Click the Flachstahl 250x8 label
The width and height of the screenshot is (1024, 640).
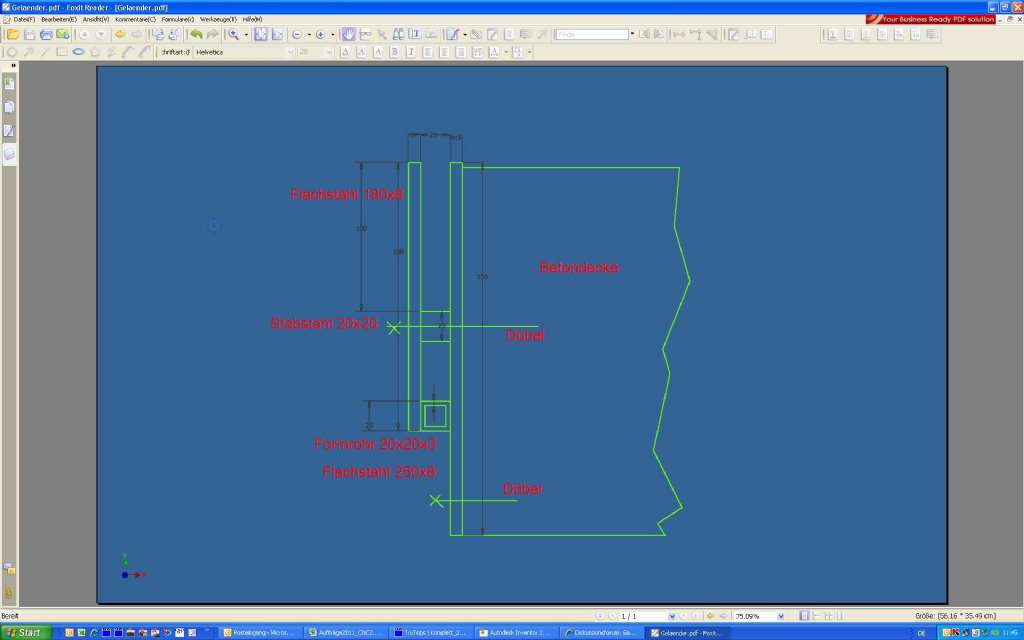(379, 472)
